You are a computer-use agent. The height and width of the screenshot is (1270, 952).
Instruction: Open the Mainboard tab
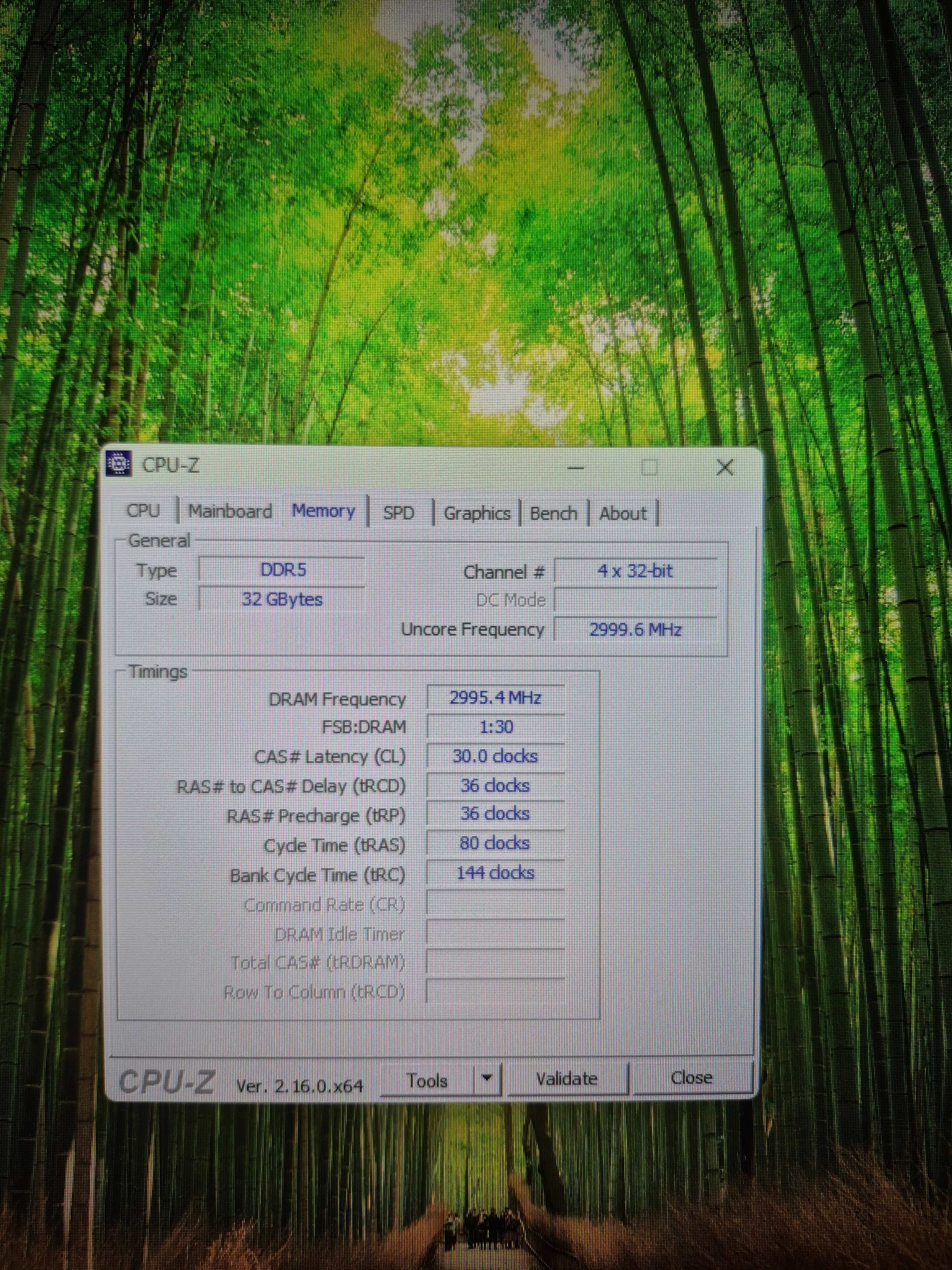[x=230, y=511]
